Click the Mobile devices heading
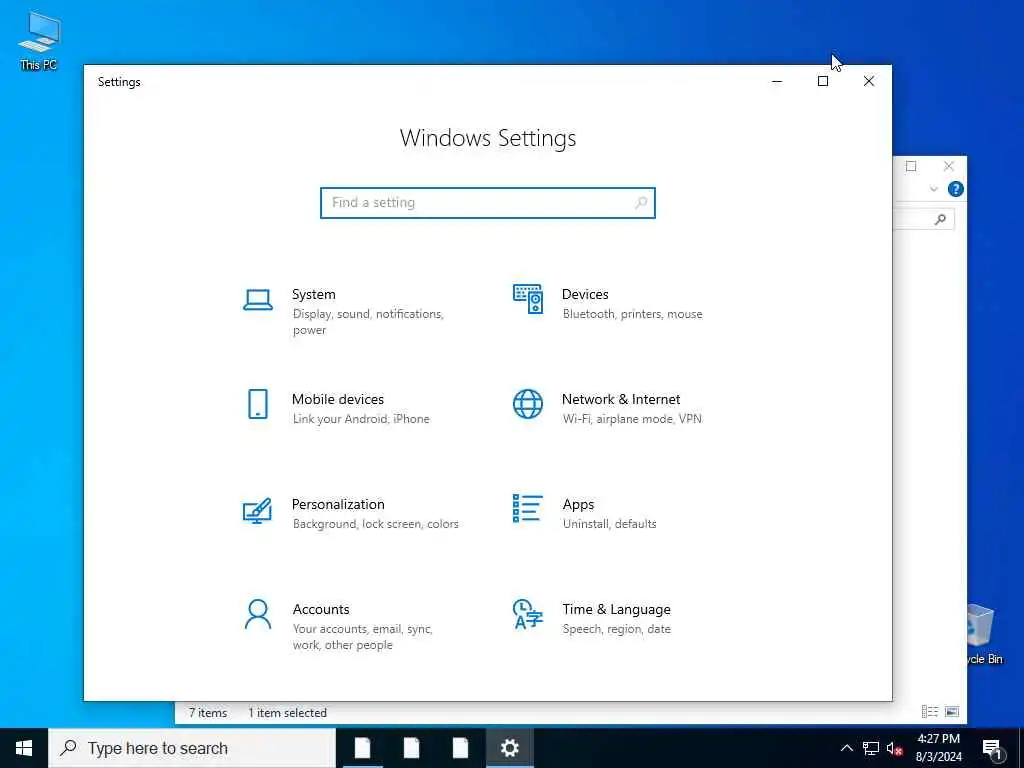Screen dimensions: 1024x768 [338, 399]
